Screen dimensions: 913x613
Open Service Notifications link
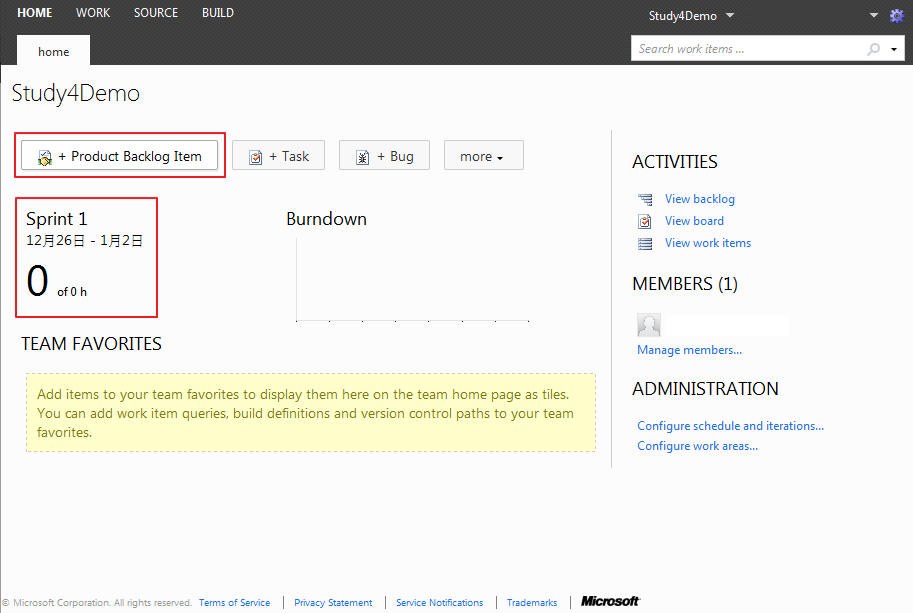(x=439, y=603)
